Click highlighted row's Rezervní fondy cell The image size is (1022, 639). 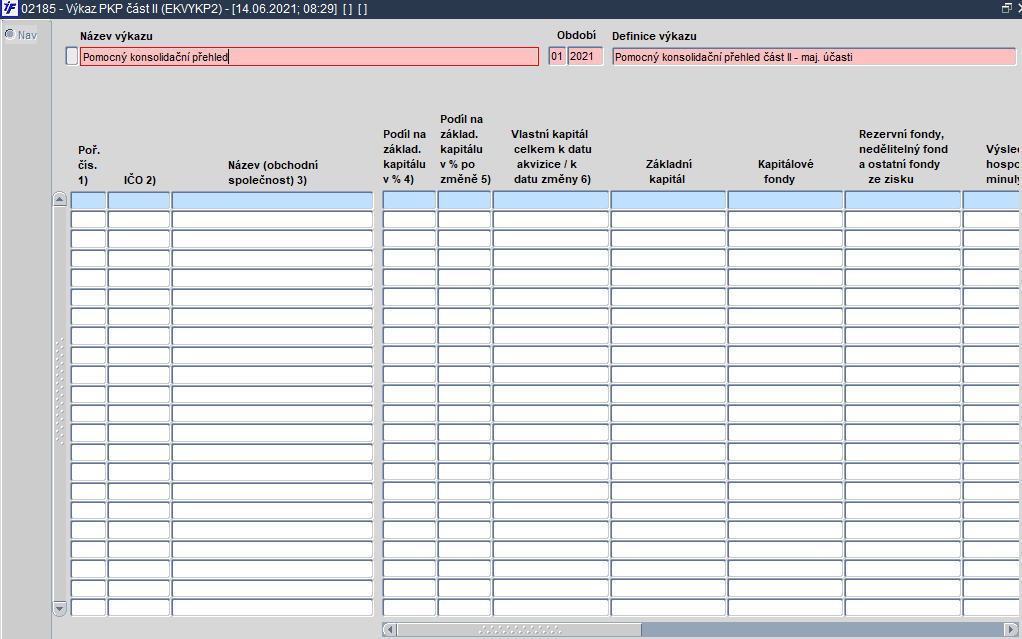tap(903, 200)
